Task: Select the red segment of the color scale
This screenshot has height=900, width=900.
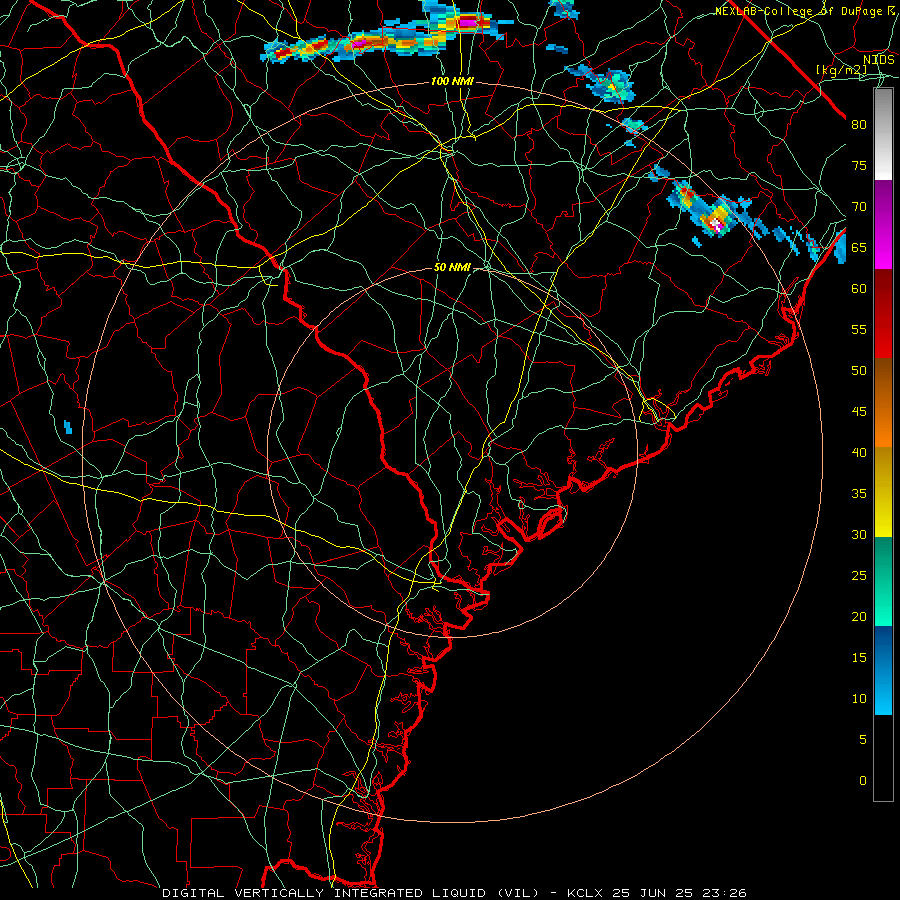Action: tap(883, 313)
